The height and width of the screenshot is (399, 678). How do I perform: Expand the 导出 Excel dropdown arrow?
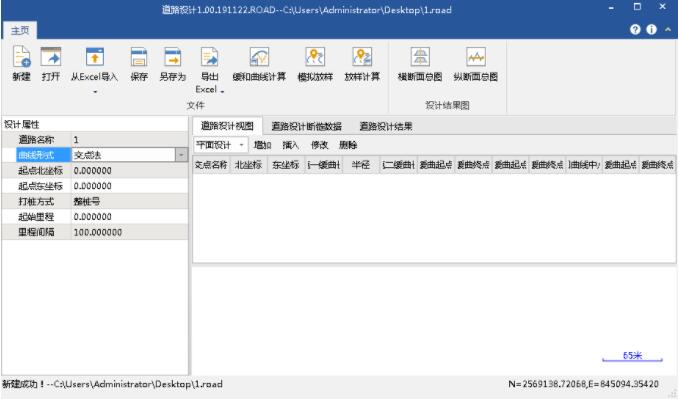[x=222, y=91]
